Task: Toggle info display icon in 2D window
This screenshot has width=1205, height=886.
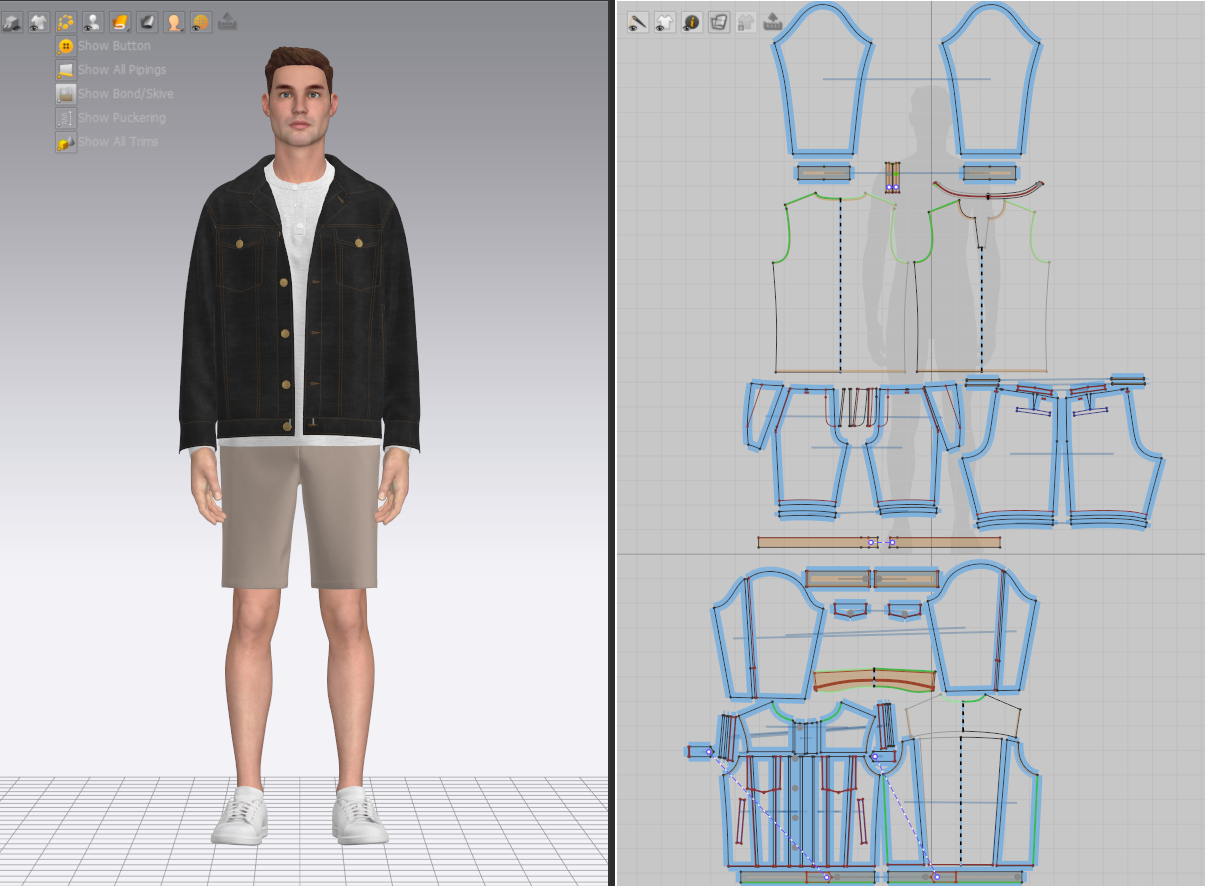Action: pos(692,21)
